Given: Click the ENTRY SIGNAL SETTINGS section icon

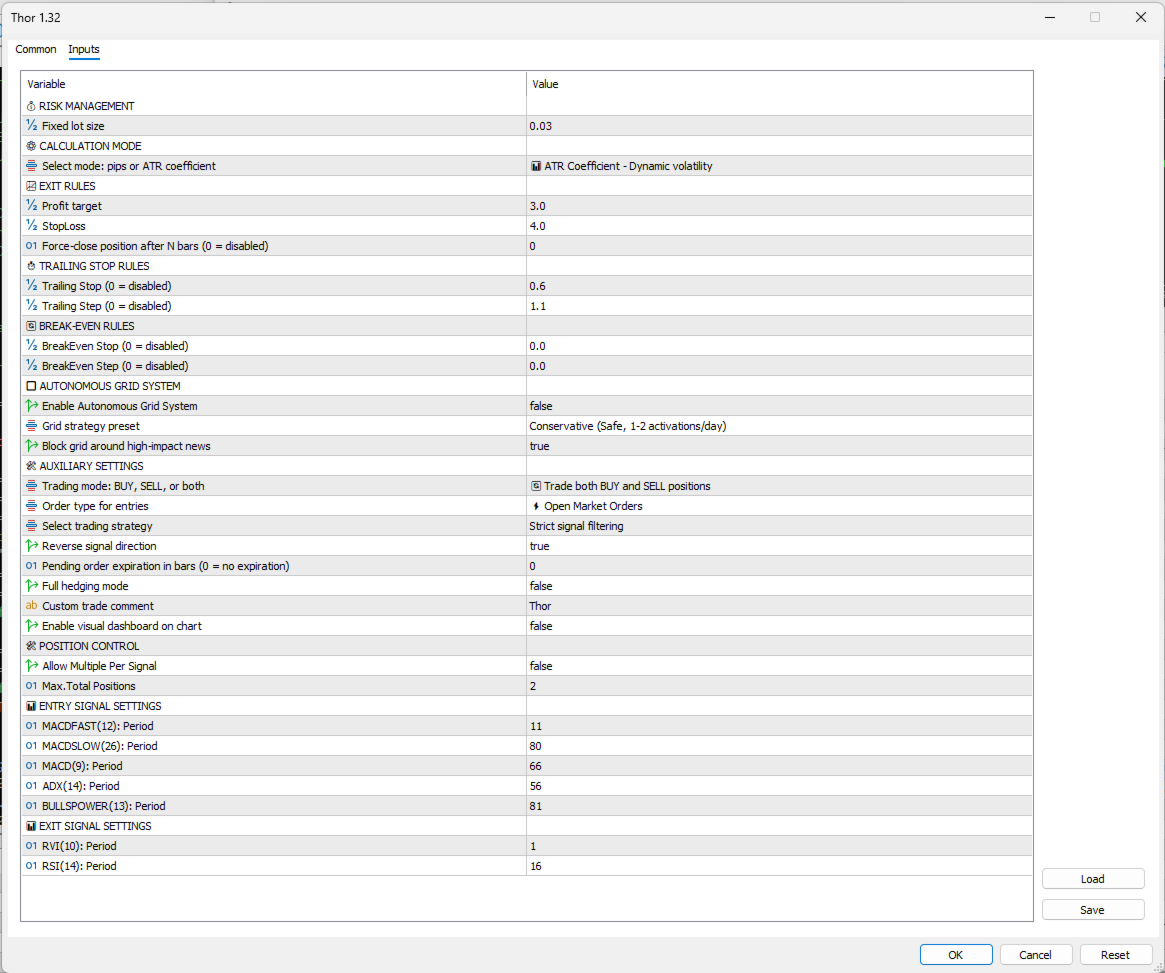Looking at the screenshot, I should click(x=31, y=706).
